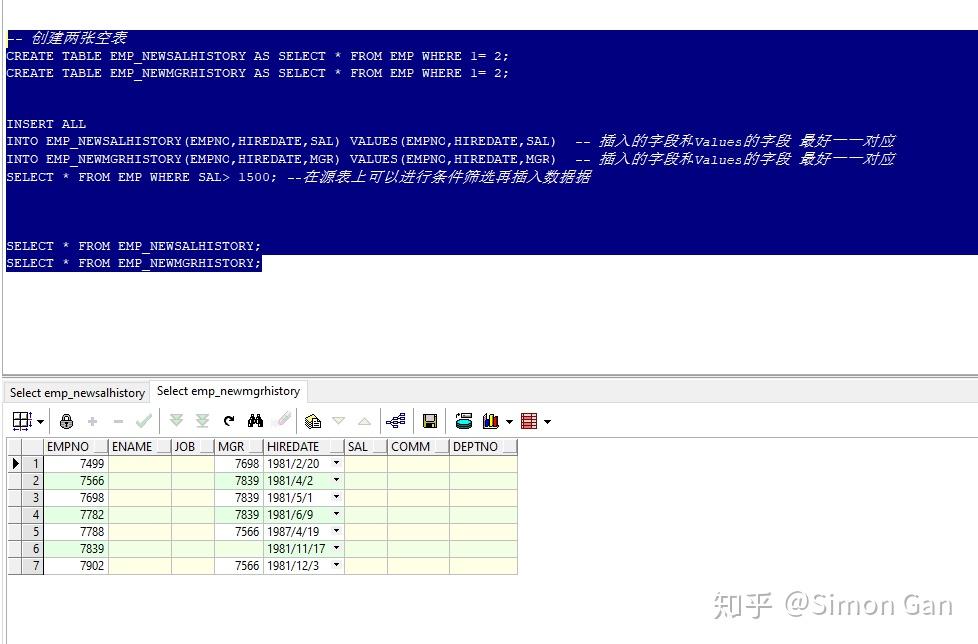Open the report grid dropdown arrow

coord(547,420)
